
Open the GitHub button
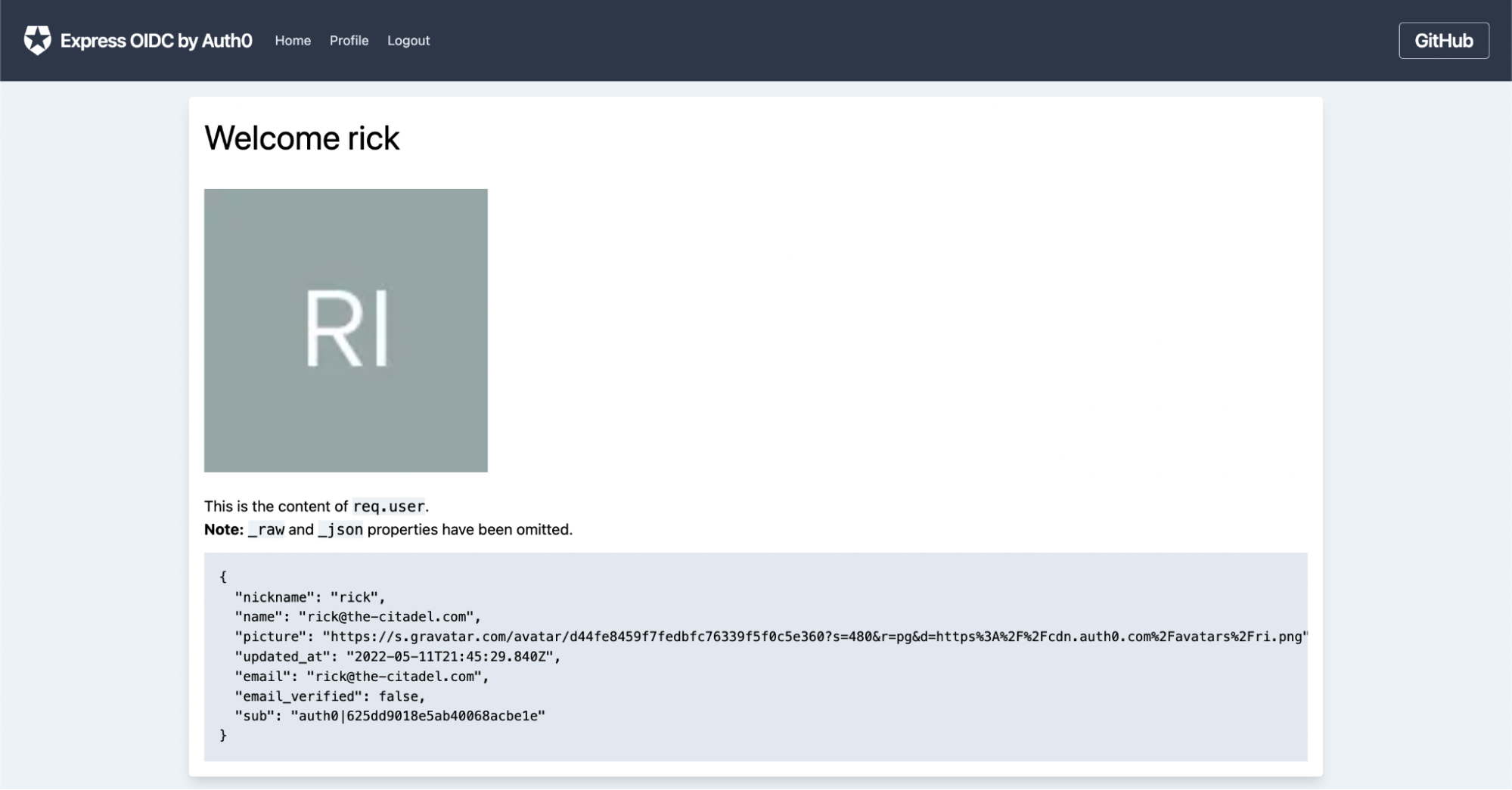(x=1443, y=41)
